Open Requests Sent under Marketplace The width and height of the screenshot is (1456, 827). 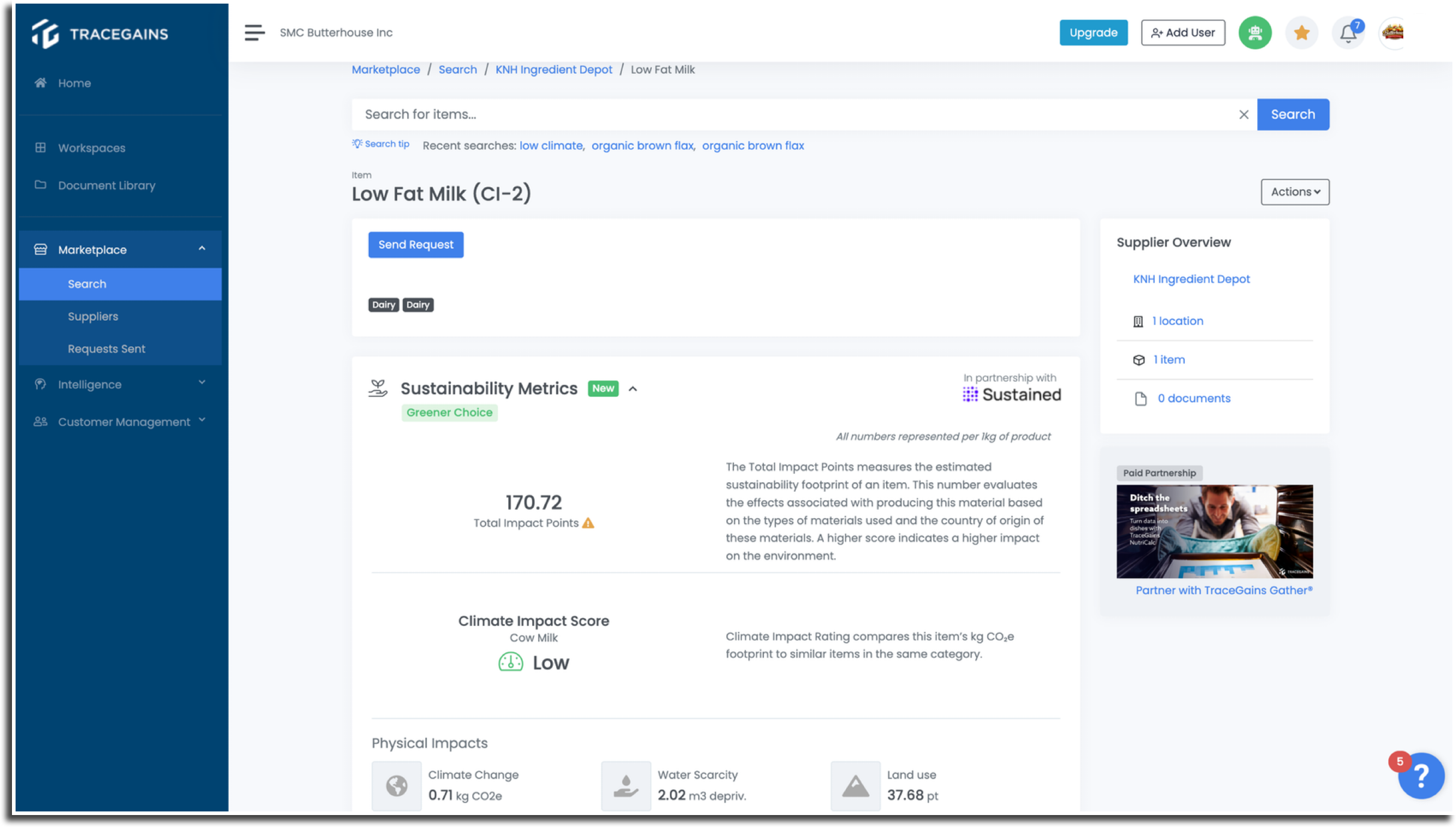[120, 349]
